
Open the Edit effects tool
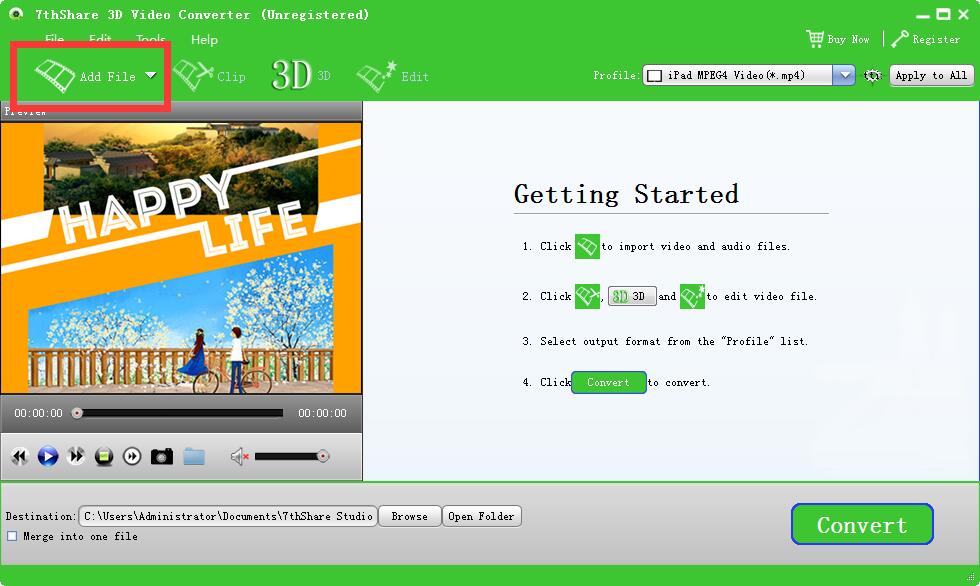tap(392, 76)
